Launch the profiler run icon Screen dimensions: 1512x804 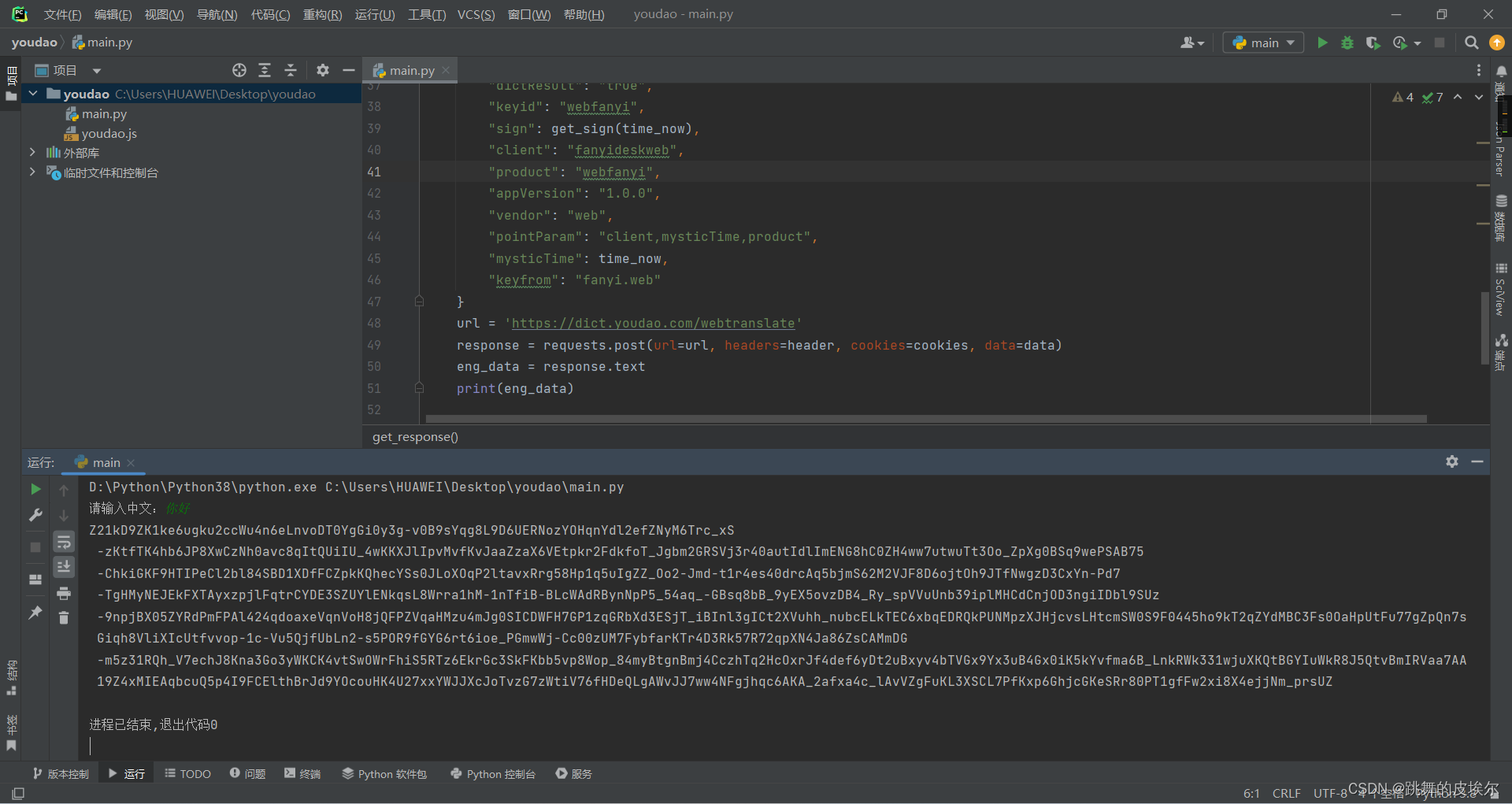click(x=1399, y=43)
